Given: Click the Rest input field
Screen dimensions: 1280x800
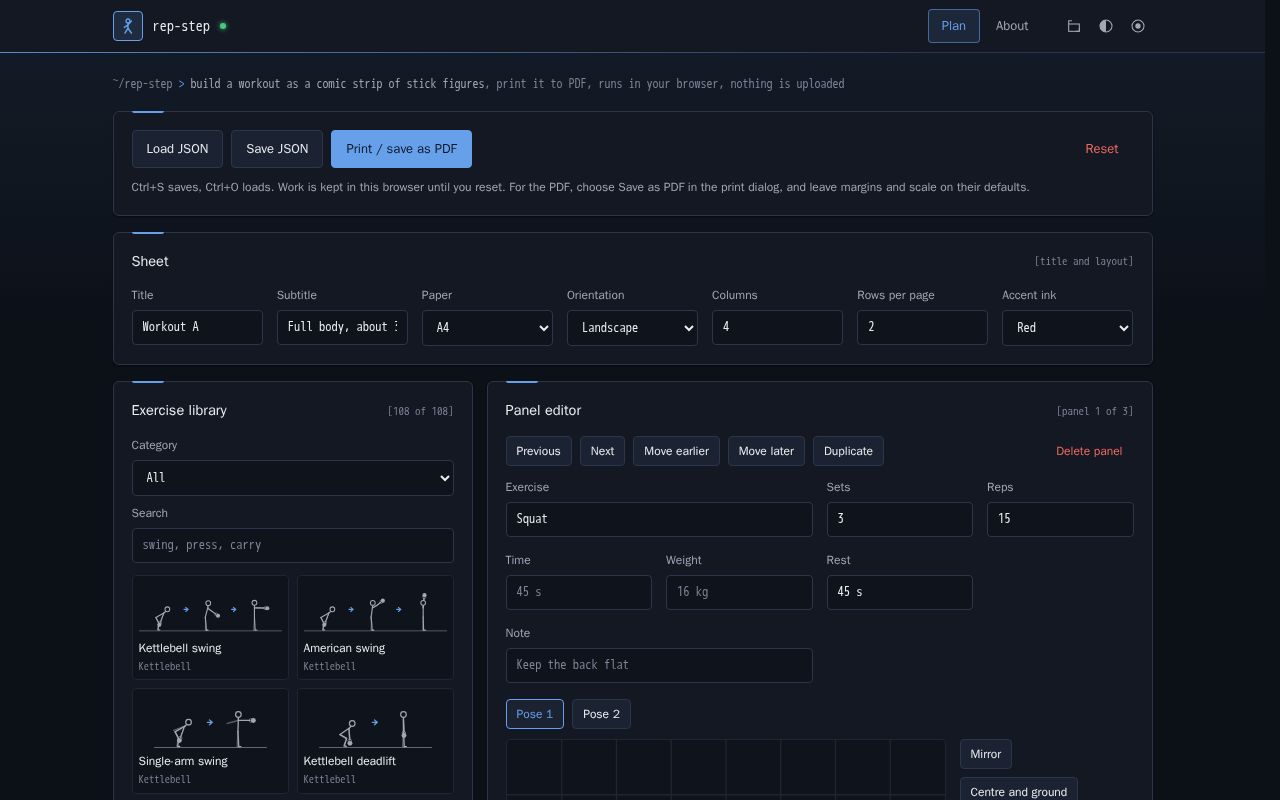Looking at the screenshot, I should point(900,592).
